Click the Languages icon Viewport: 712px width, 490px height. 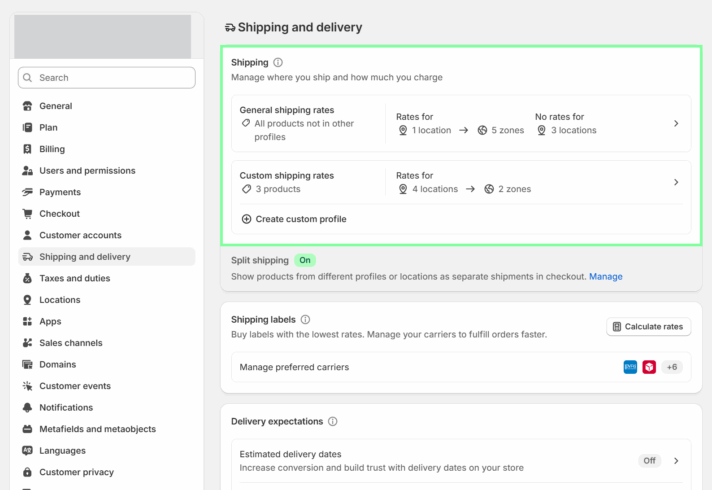click(x=27, y=450)
